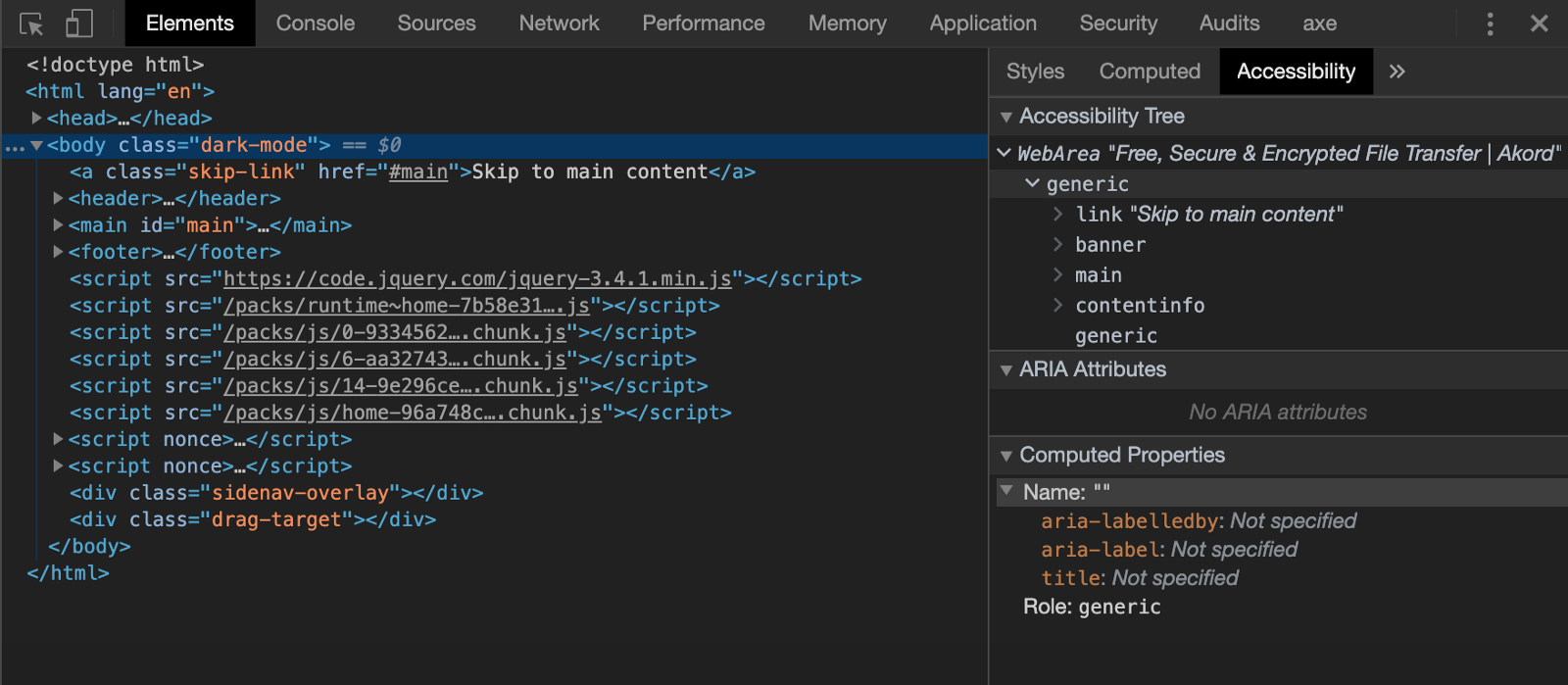Collapse the Name property row
The image size is (1568, 685).
click(x=1006, y=490)
